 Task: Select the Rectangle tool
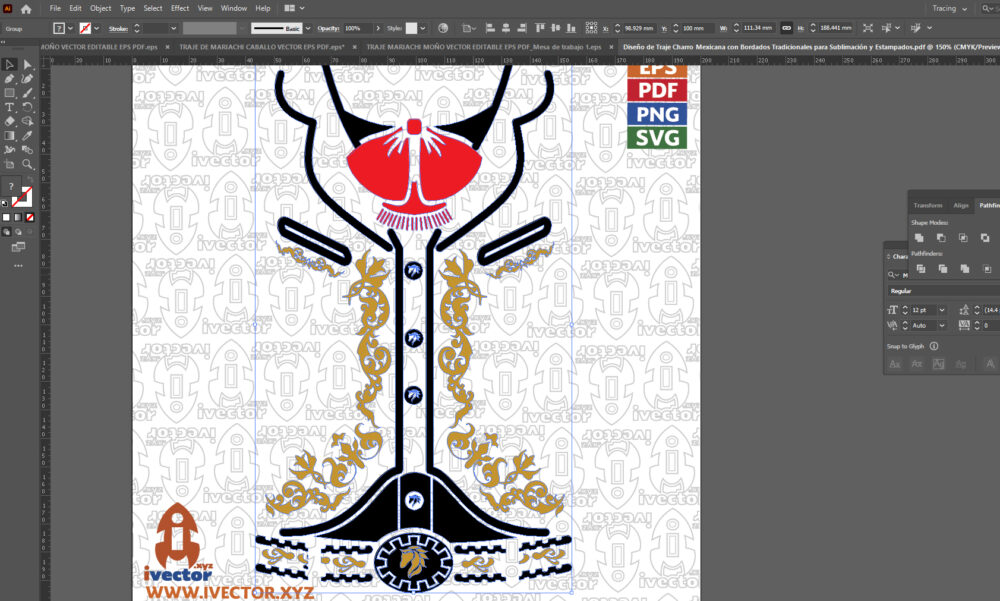coord(10,93)
